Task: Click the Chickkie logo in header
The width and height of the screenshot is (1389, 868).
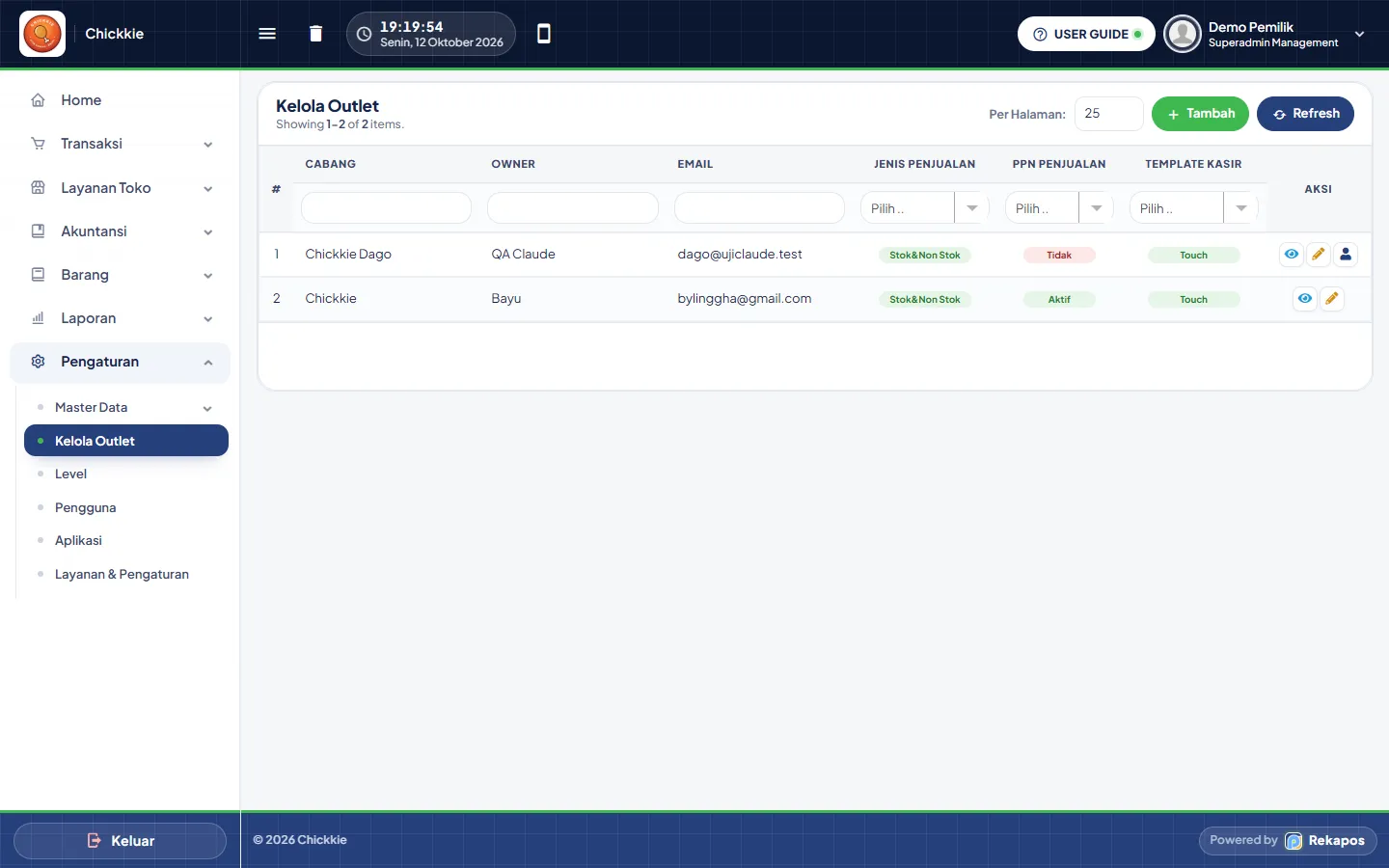Action: click(42, 34)
